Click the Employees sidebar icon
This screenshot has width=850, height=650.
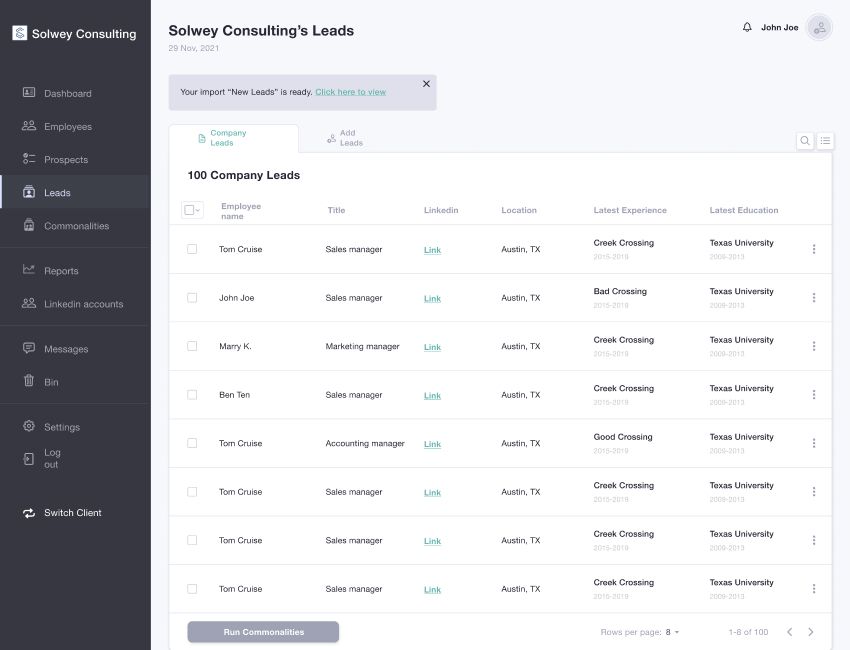click(29, 126)
